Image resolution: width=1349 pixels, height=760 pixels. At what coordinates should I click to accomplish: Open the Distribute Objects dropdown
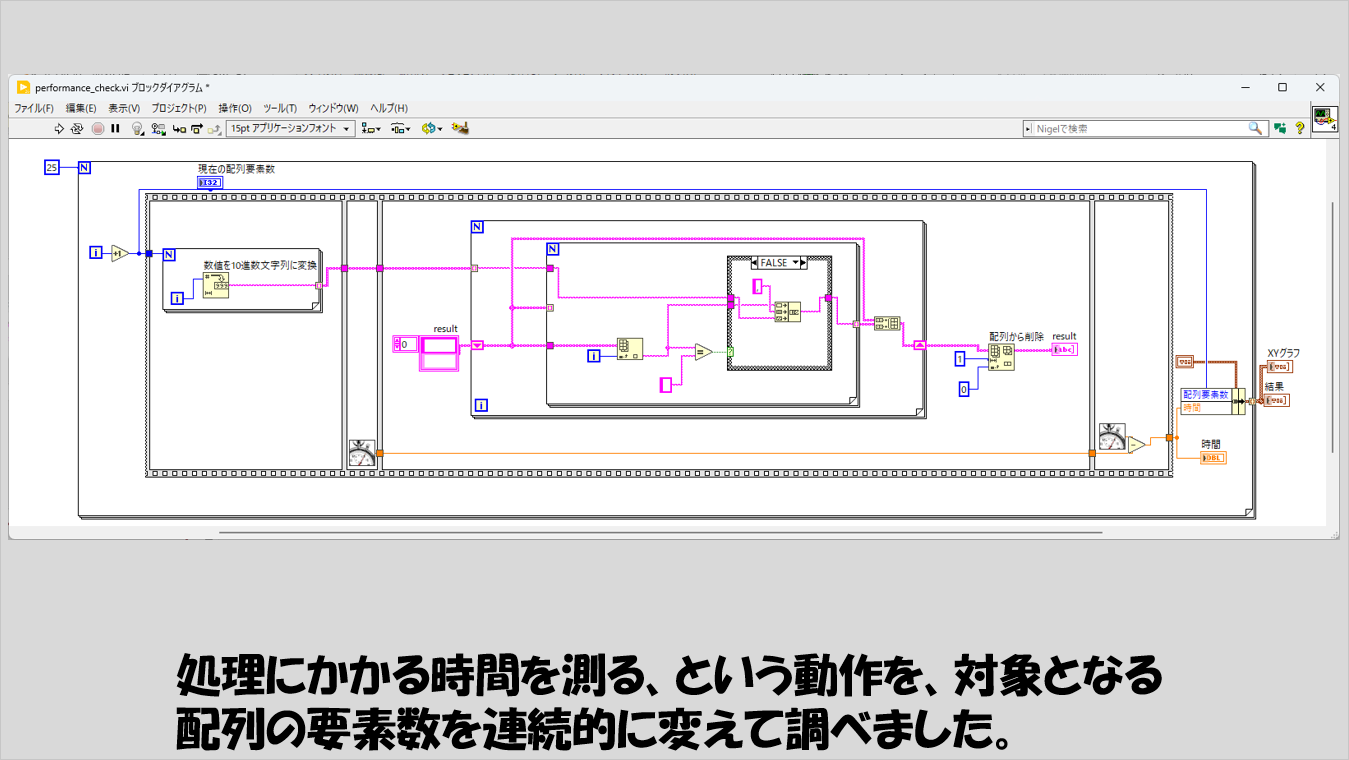pyautogui.click(x=401, y=129)
